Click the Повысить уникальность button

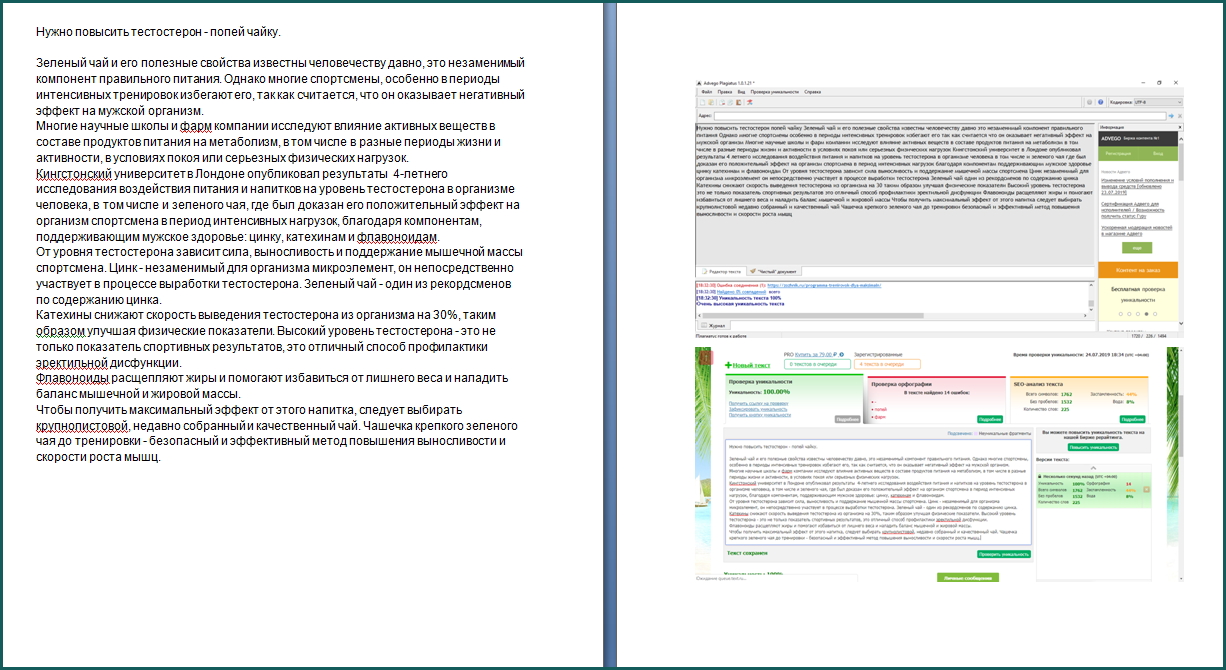click(1093, 447)
